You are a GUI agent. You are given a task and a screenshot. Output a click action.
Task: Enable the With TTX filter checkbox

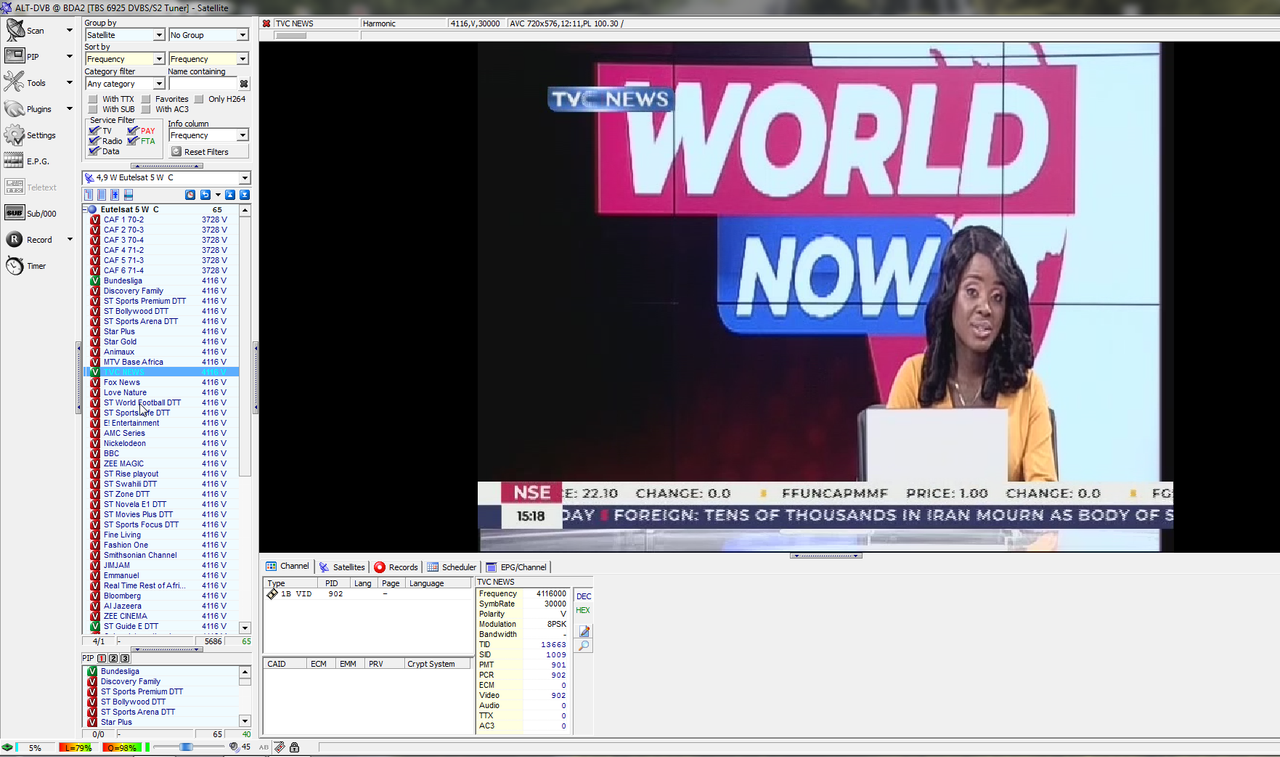tap(93, 99)
